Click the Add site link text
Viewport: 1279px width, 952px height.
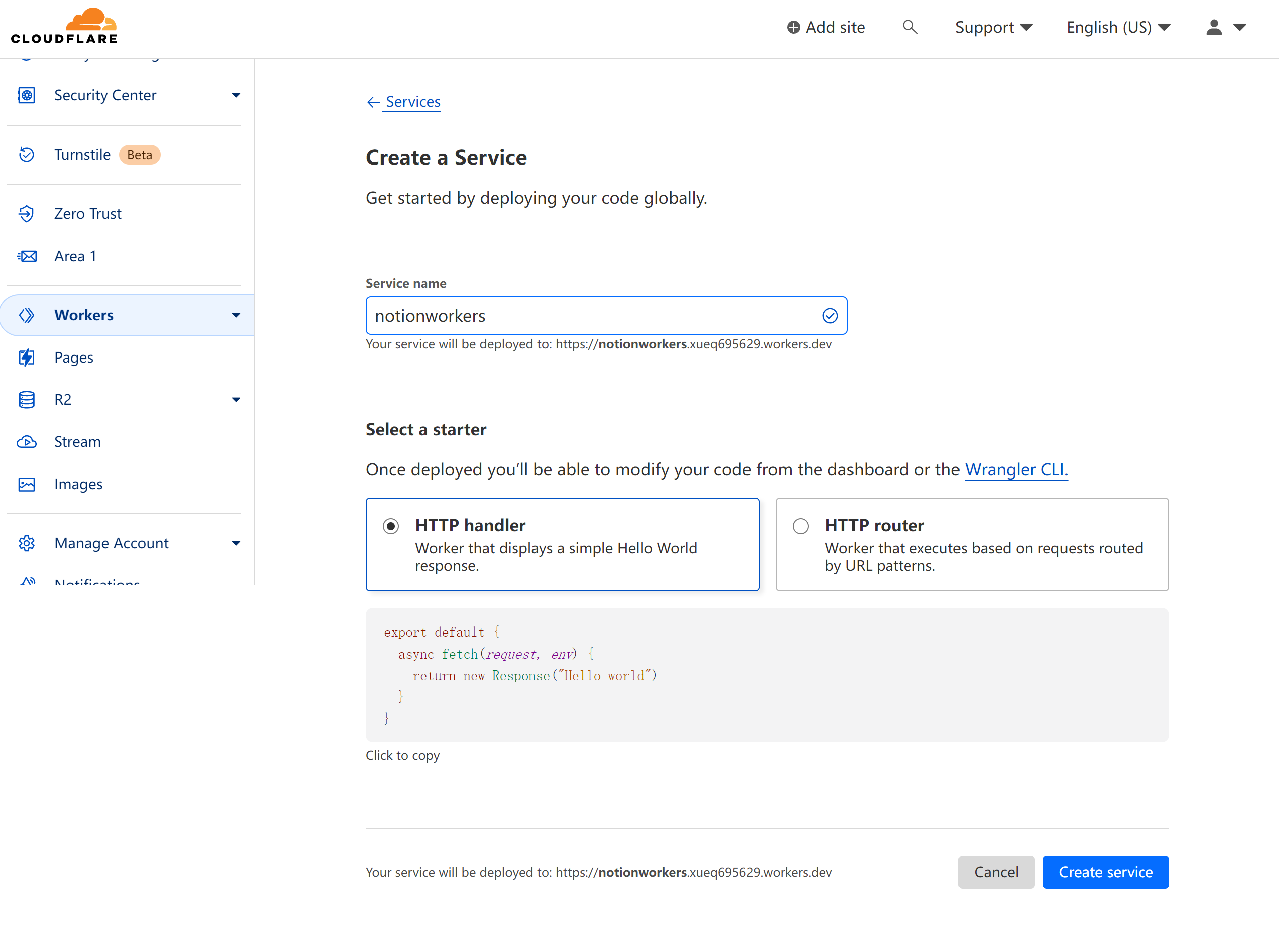[x=835, y=27]
